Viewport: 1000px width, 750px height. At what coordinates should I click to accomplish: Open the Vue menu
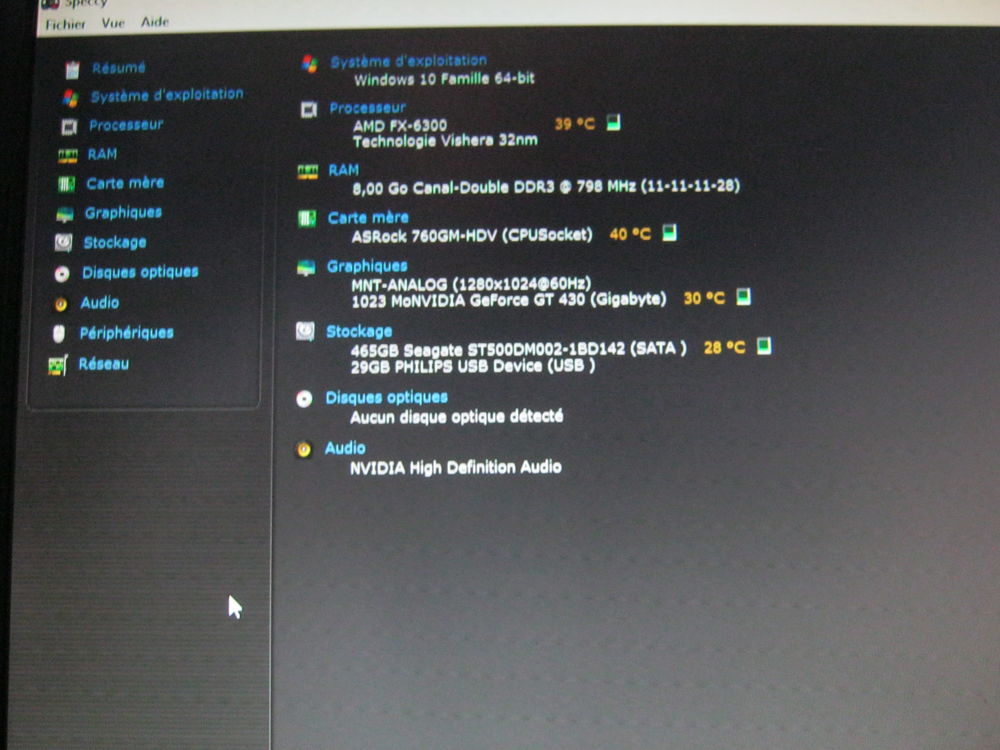[113, 23]
